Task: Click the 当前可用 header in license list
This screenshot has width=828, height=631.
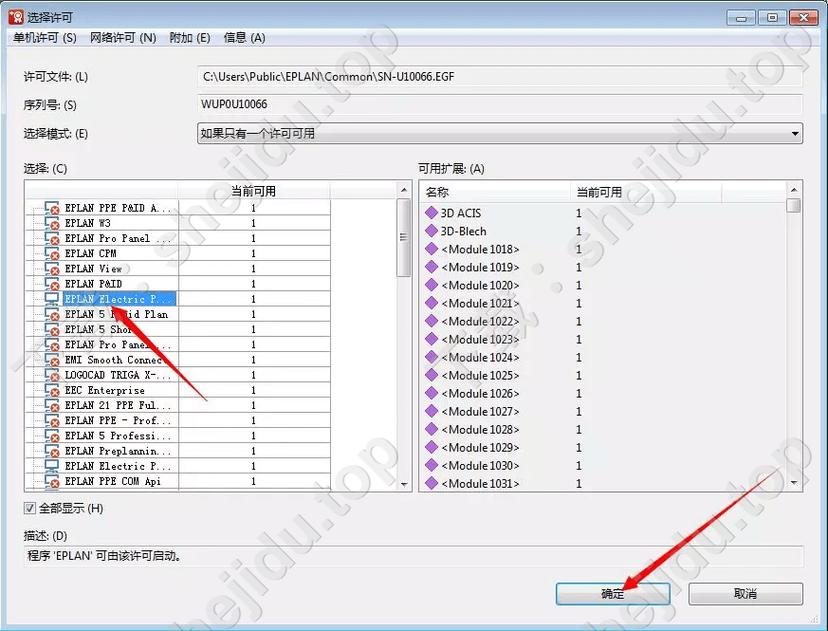Action: click(253, 191)
